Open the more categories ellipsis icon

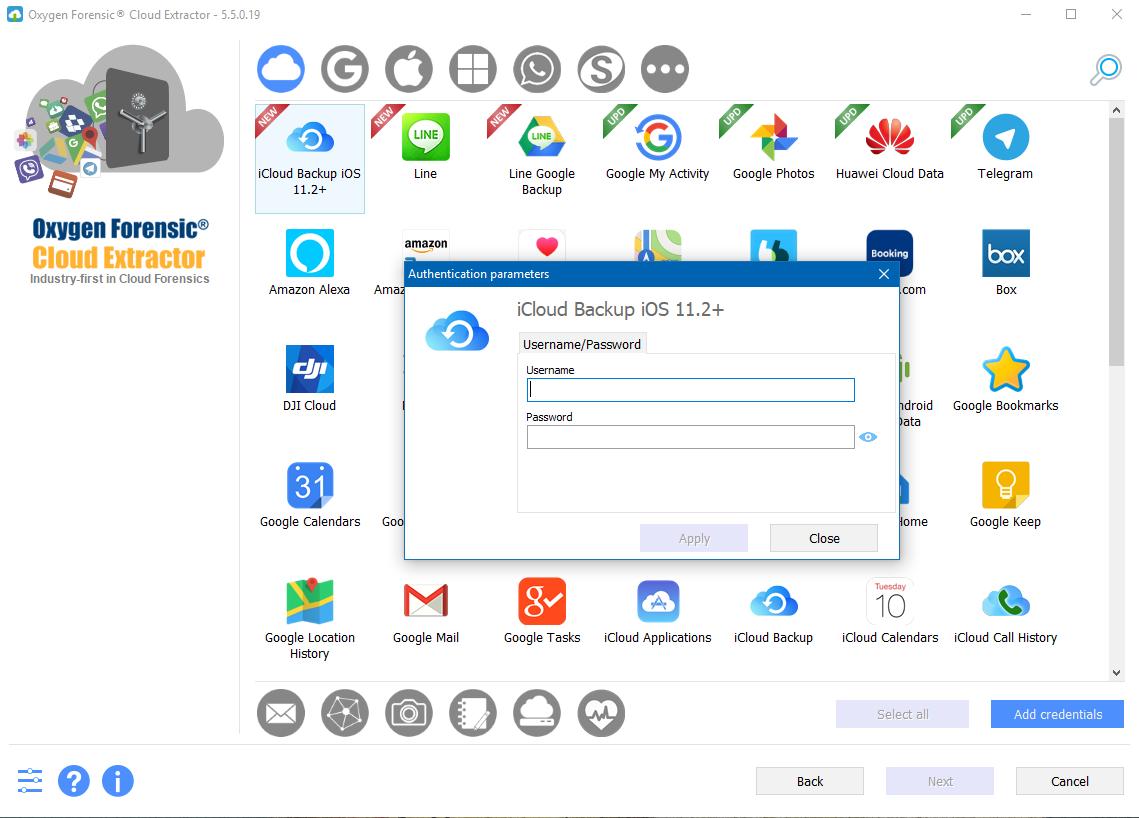(665, 69)
